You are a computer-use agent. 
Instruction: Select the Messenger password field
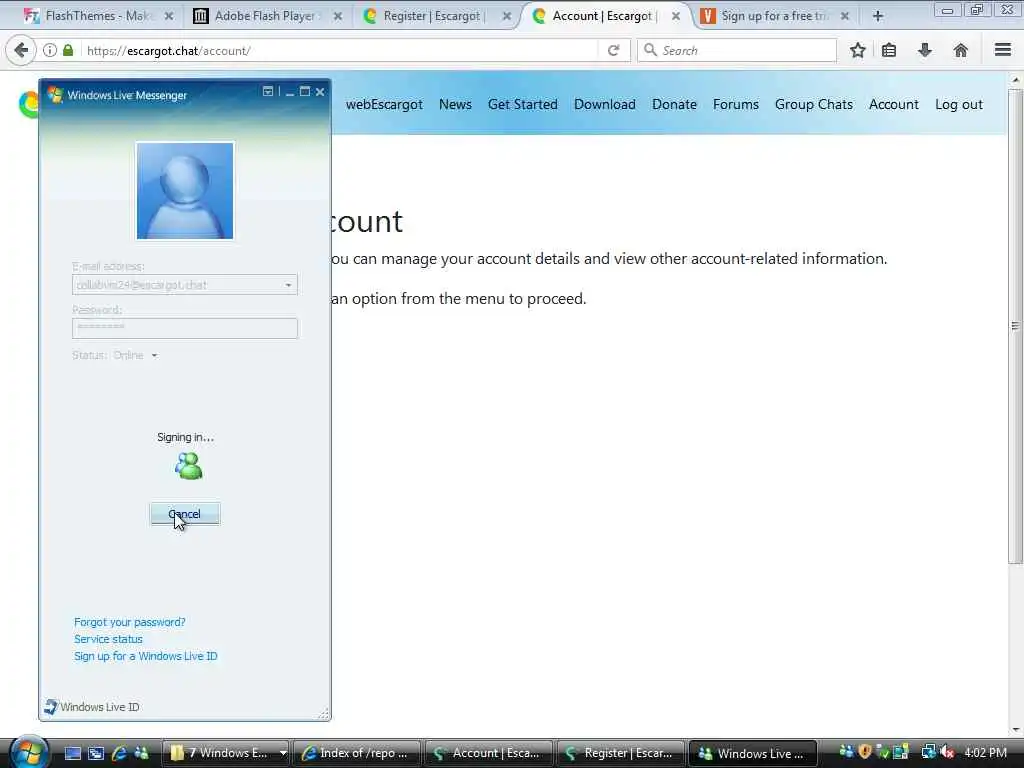pos(185,328)
